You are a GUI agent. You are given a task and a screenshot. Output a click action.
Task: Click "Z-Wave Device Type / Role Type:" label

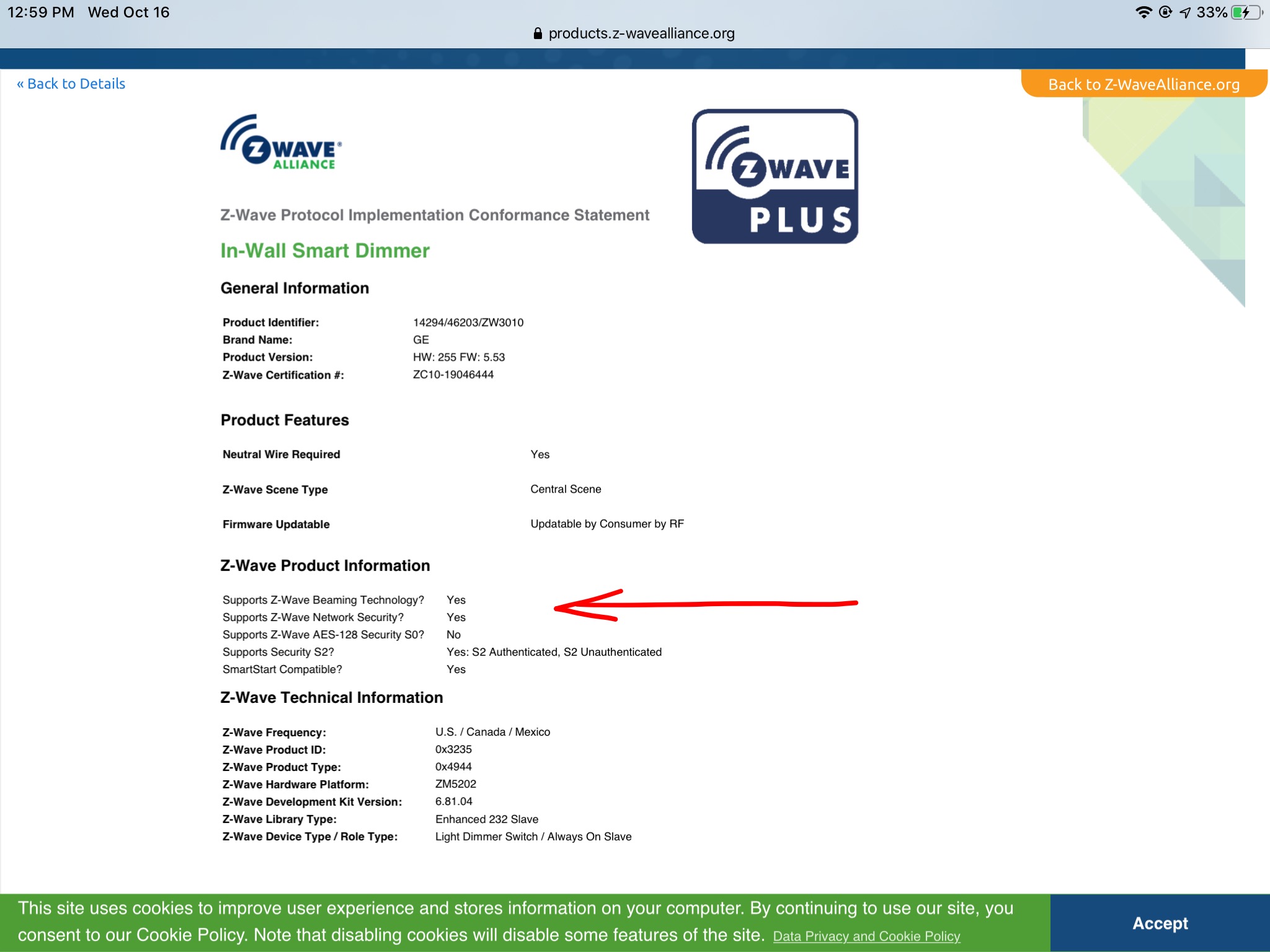[310, 837]
